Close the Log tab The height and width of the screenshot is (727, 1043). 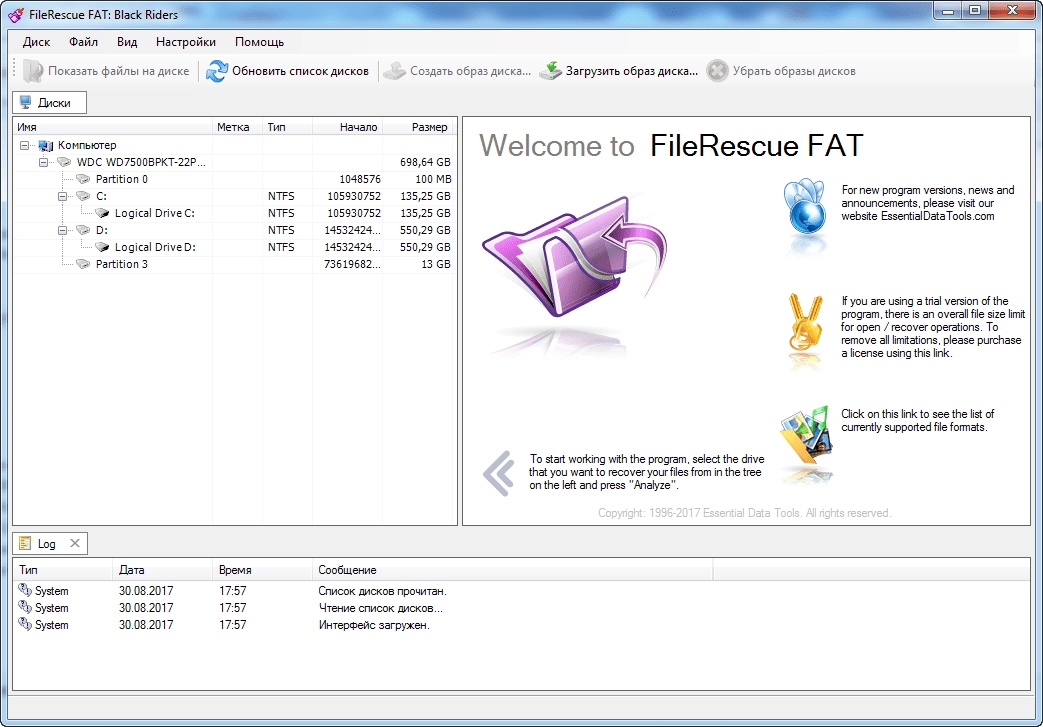click(x=74, y=543)
